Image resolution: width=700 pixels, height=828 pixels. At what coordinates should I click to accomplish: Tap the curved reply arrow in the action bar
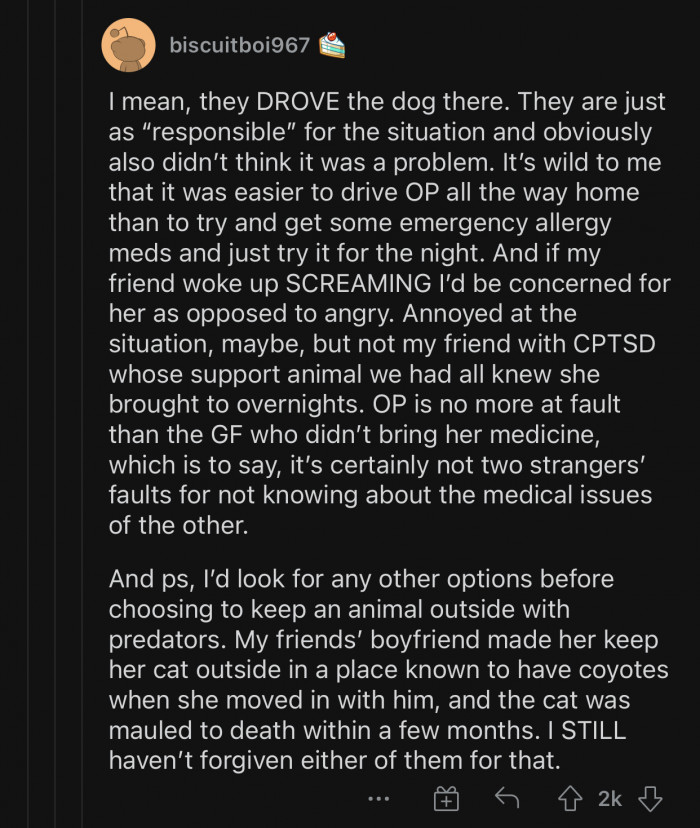coord(508,798)
